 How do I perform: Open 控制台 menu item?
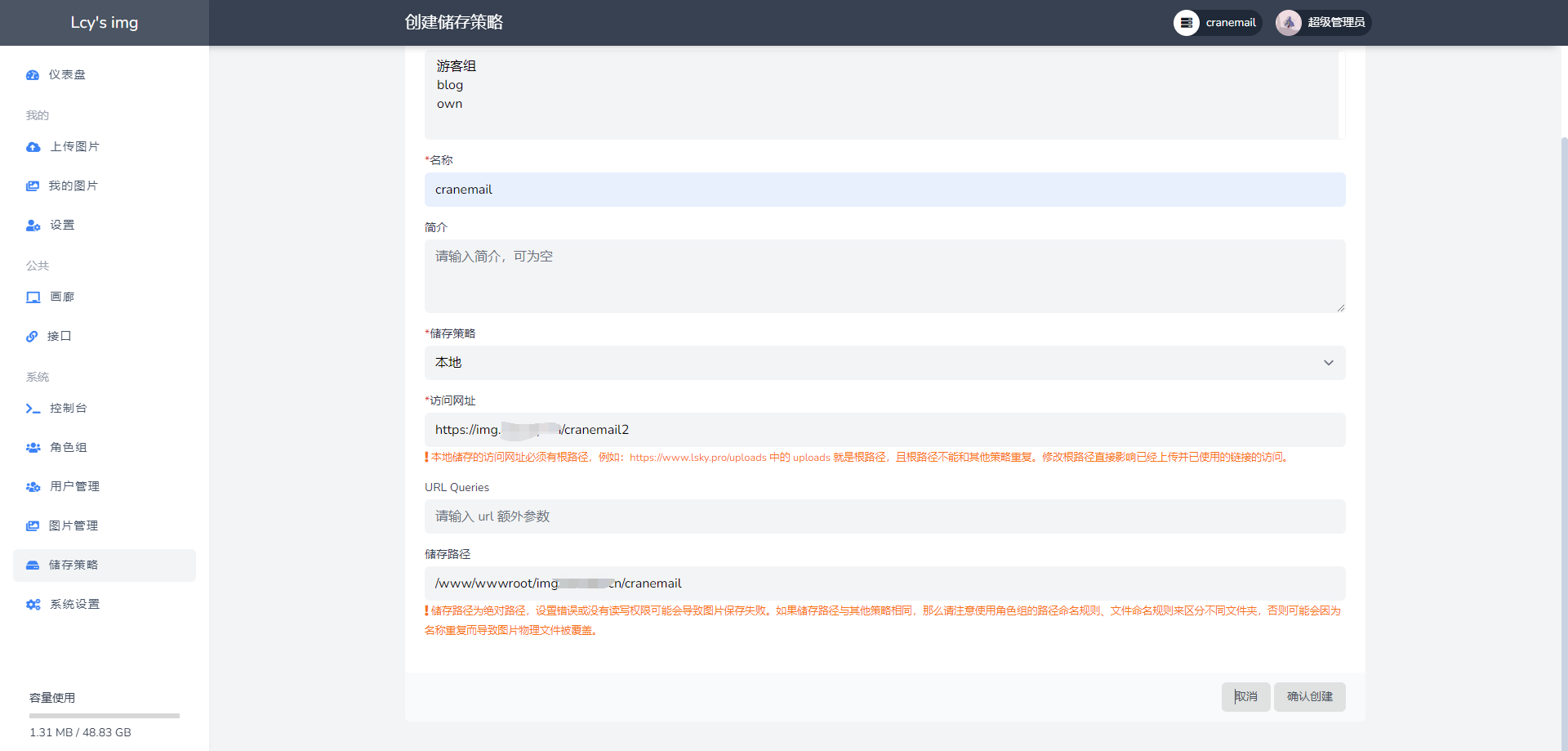click(105, 409)
